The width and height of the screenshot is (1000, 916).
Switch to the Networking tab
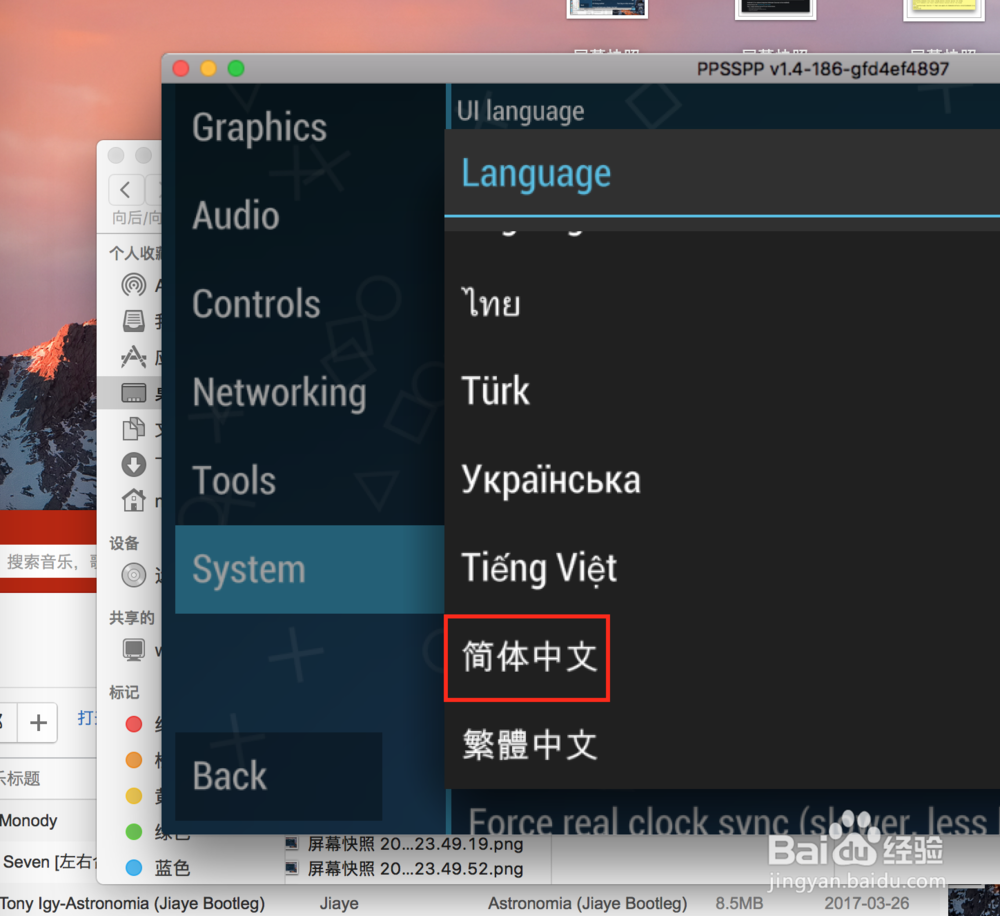click(309, 392)
